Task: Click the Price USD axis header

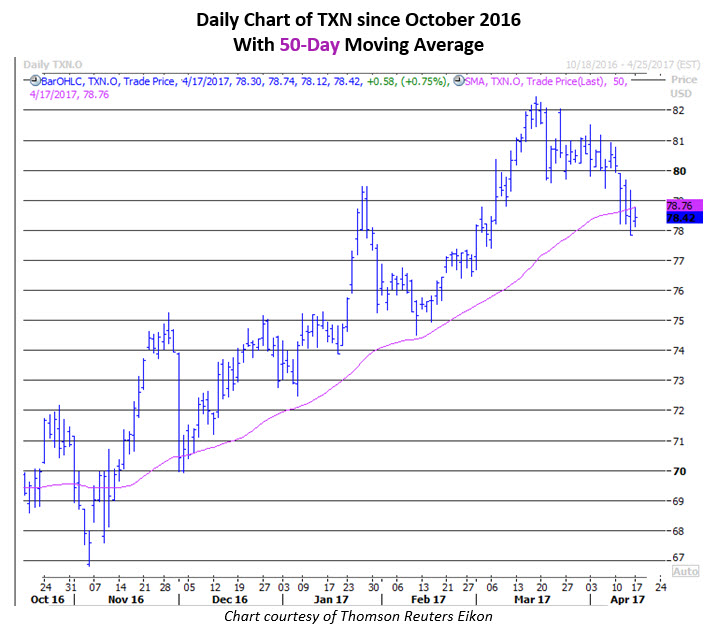Action: (681, 87)
